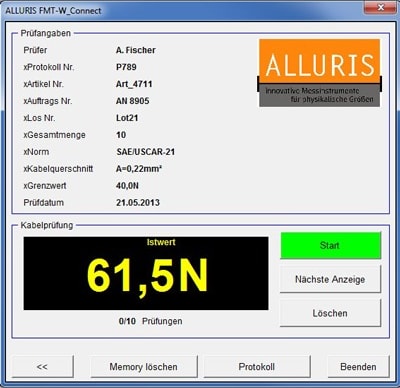Select the article number Art_4711
The image size is (400, 388).
(x=134, y=84)
